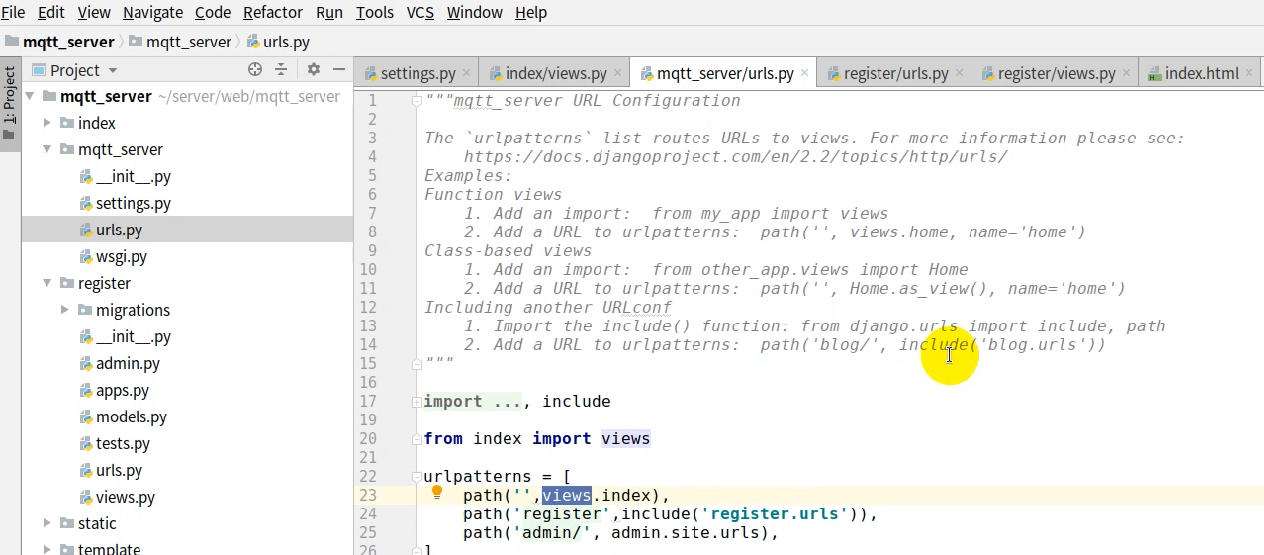This screenshot has width=1264, height=555.
Task: Click the highlighted views word in line 23
Action: pos(567,495)
